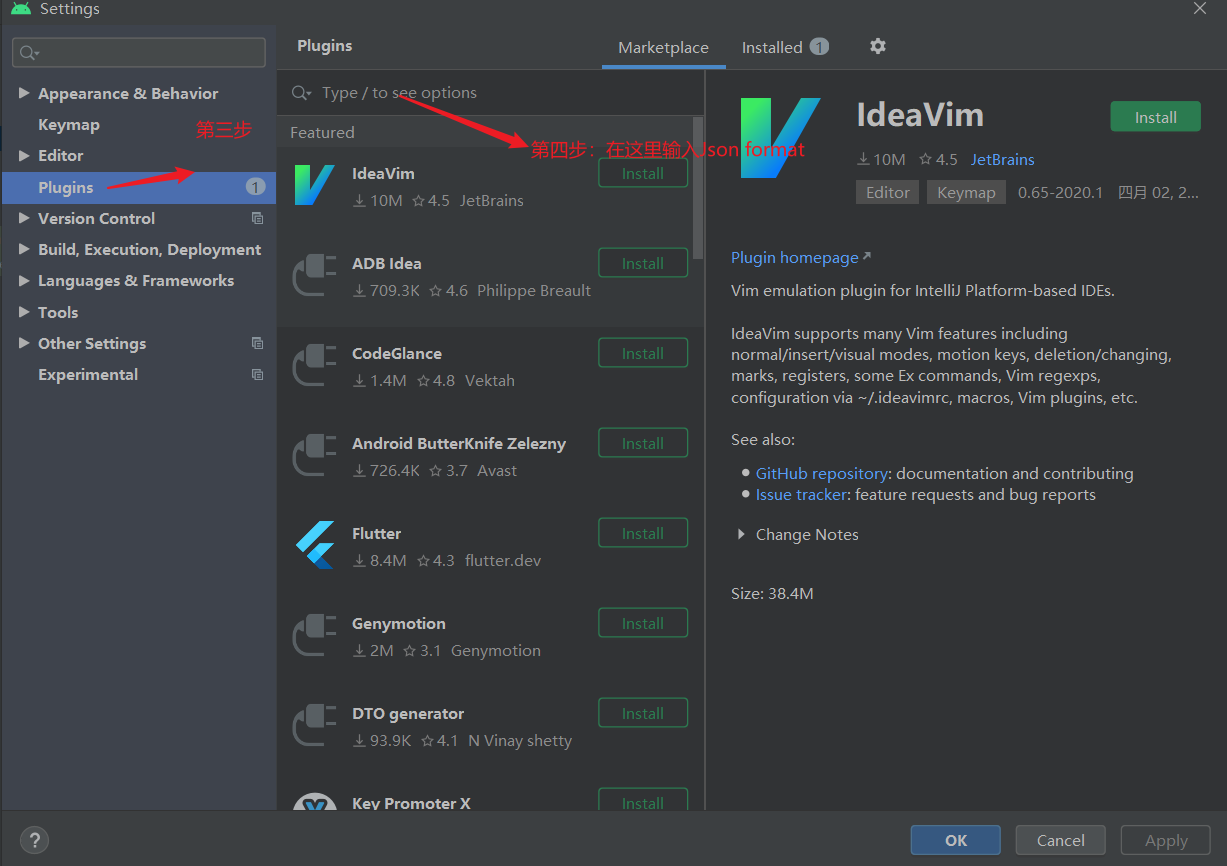The image size is (1227, 866).
Task: Click the ADB Idea plug icon
Action: tap(314, 276)
